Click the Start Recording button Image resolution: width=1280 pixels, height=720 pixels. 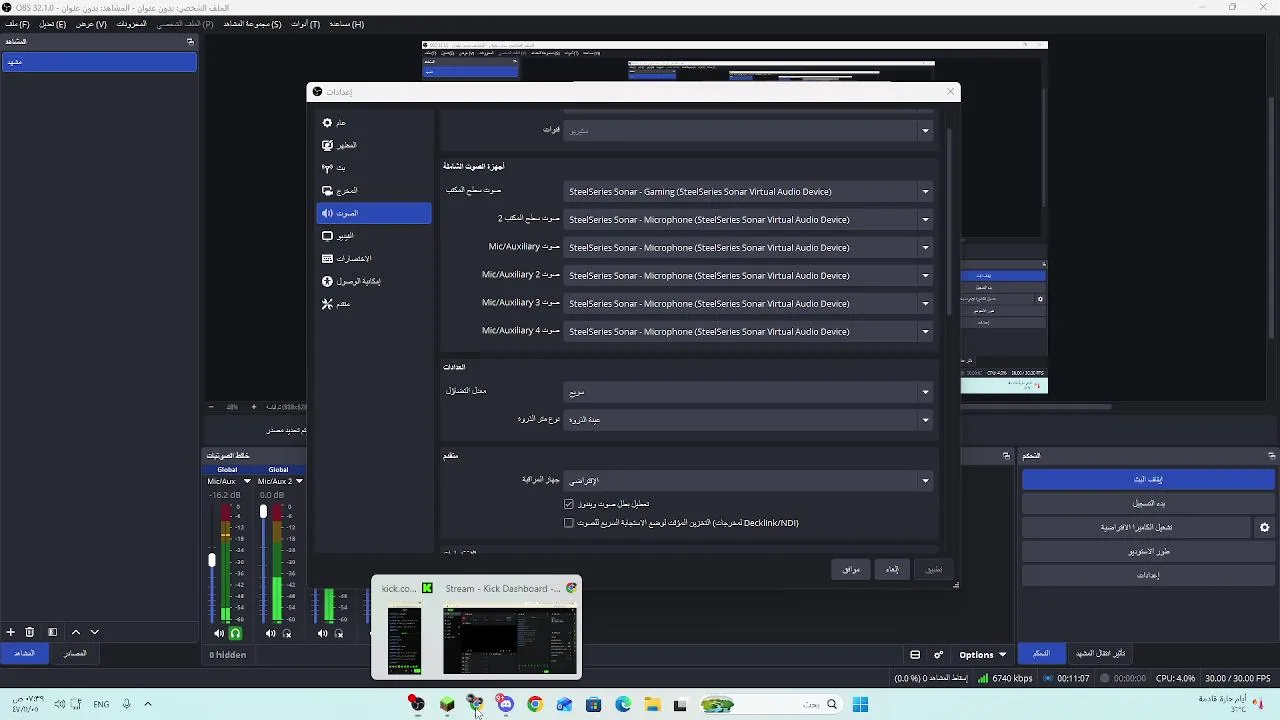pos(1148,503)
